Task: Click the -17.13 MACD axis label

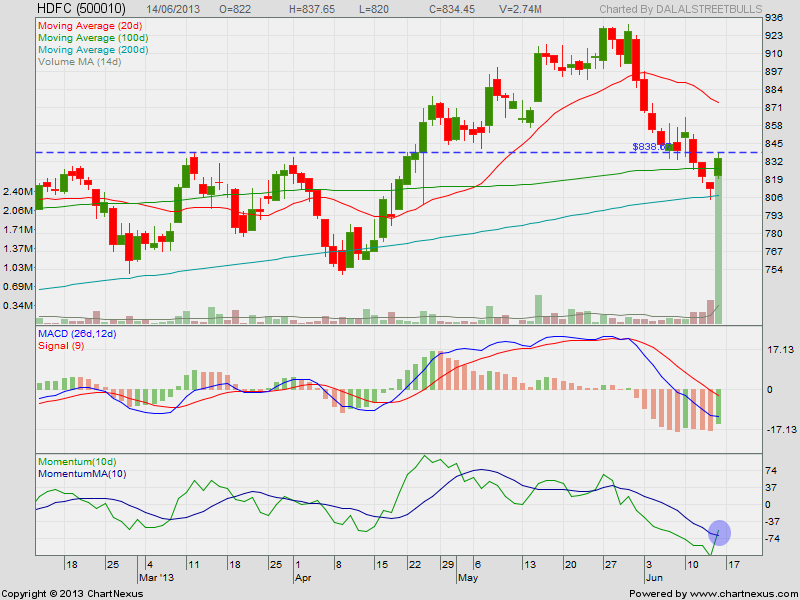Action: (x=782, y=430)
